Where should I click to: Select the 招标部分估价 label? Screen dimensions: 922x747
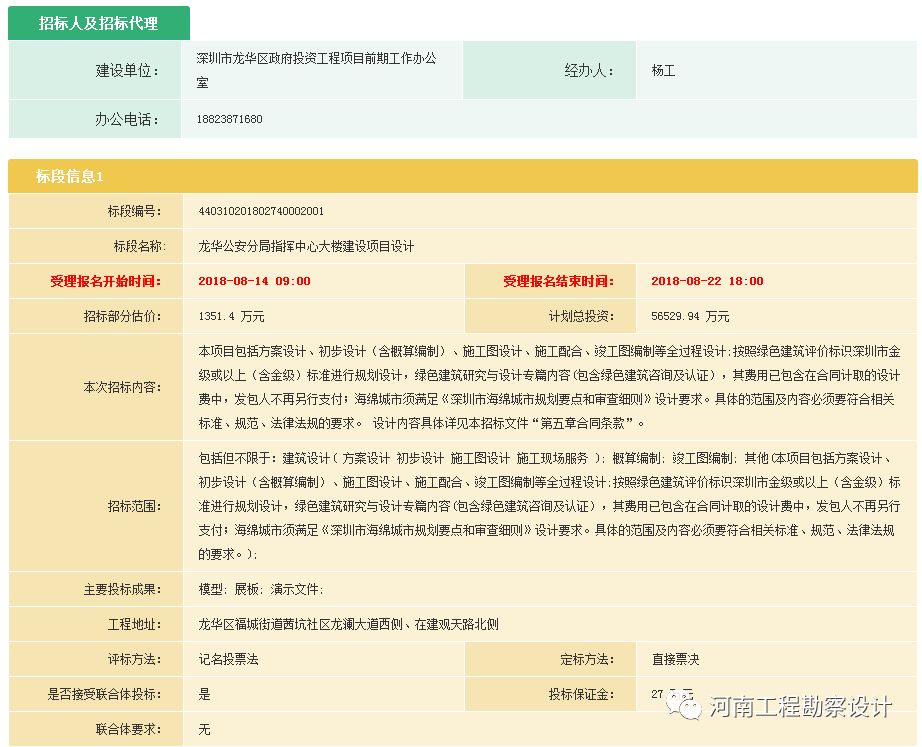click(x=122, y=316)
